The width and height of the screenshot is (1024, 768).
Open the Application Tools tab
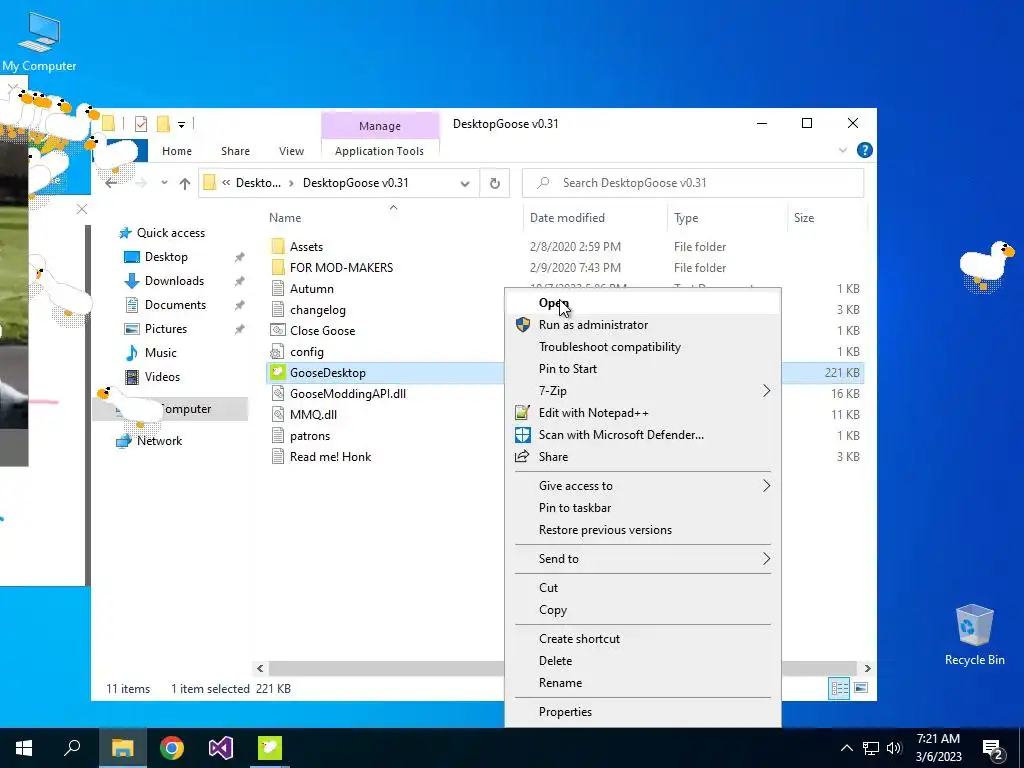click(x=379, y=151)
